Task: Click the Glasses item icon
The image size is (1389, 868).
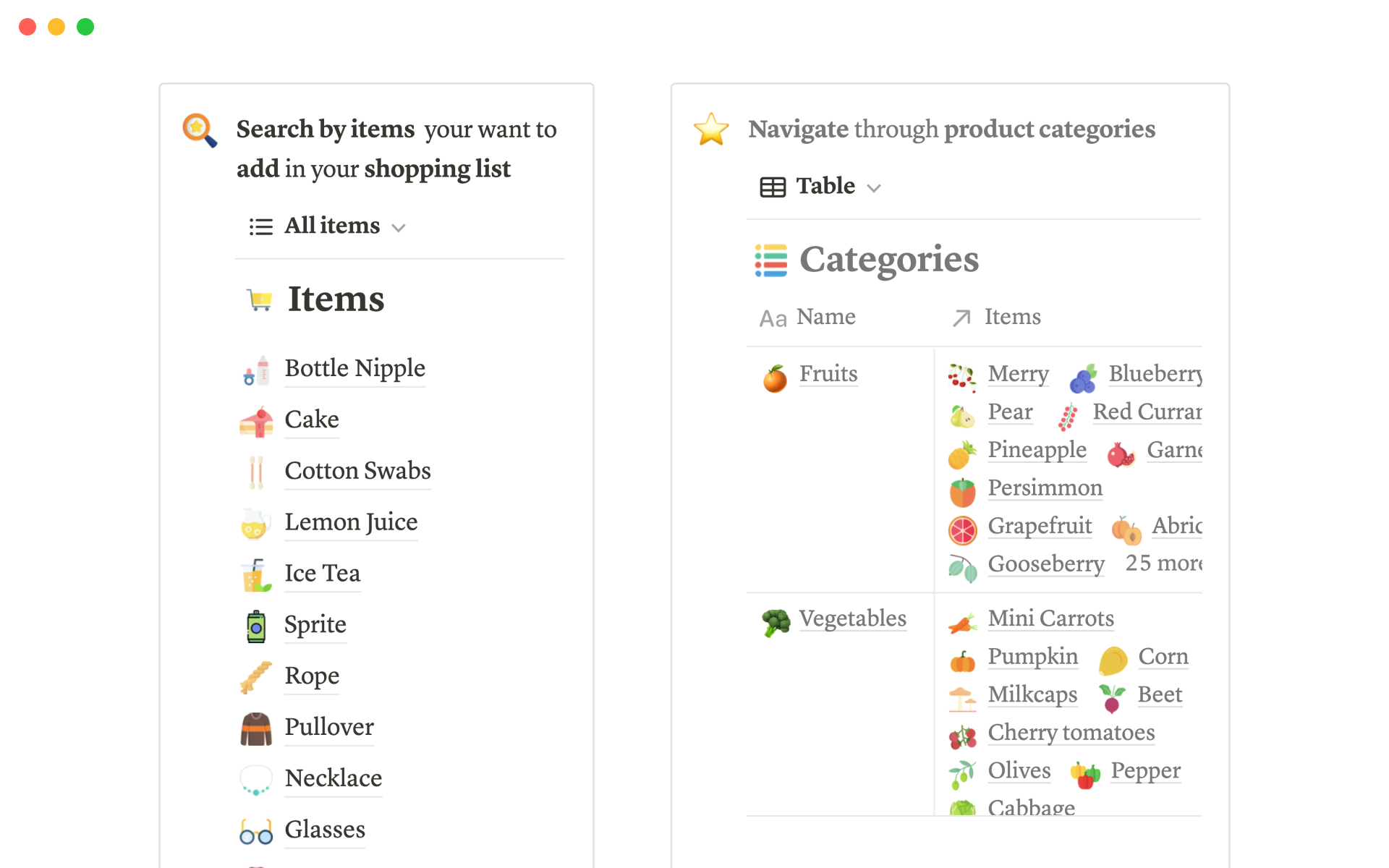Action: [256, 832]
